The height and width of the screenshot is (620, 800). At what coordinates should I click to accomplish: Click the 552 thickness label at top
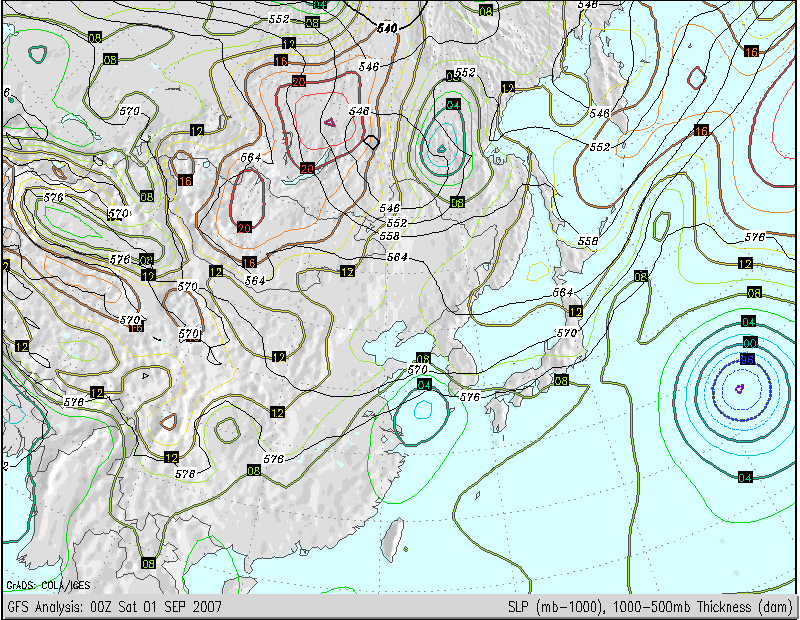[x=279, y=19]
